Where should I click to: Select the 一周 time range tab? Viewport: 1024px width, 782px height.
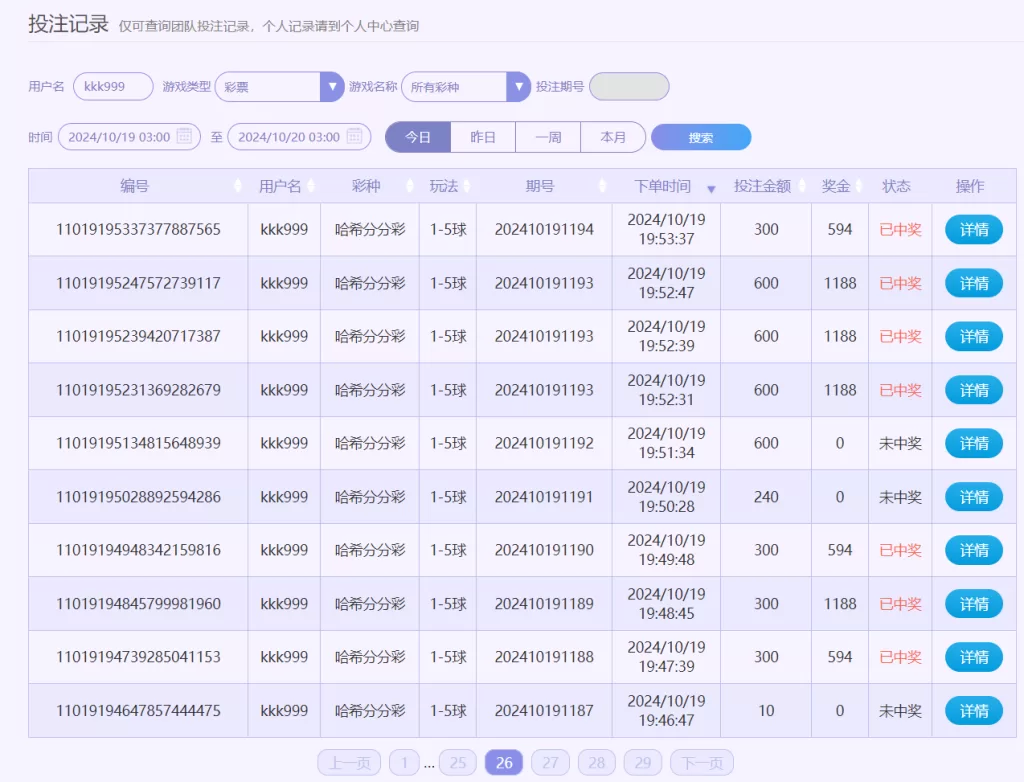click(548, 137)
